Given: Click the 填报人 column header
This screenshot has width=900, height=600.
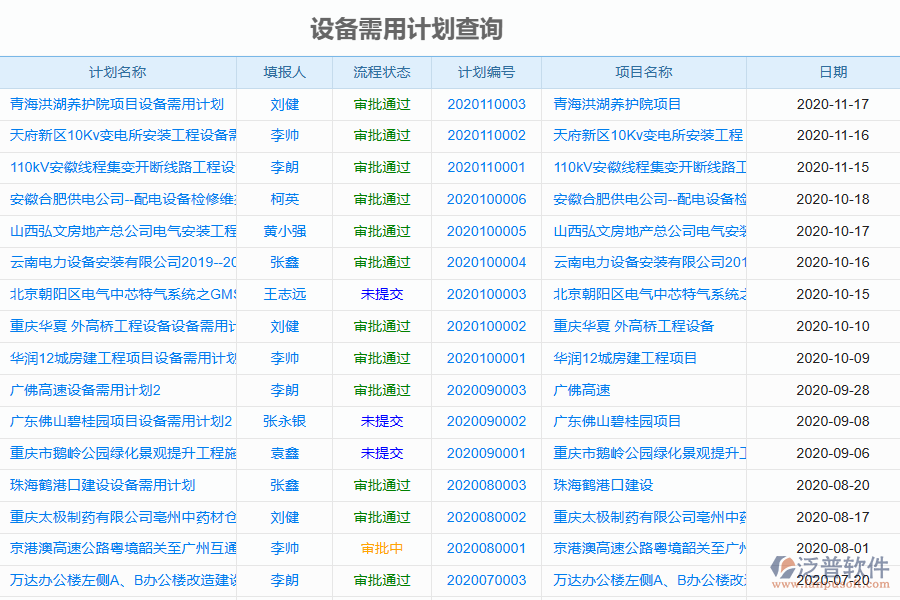Looking at the screenshot, I should tap(285, 72).
